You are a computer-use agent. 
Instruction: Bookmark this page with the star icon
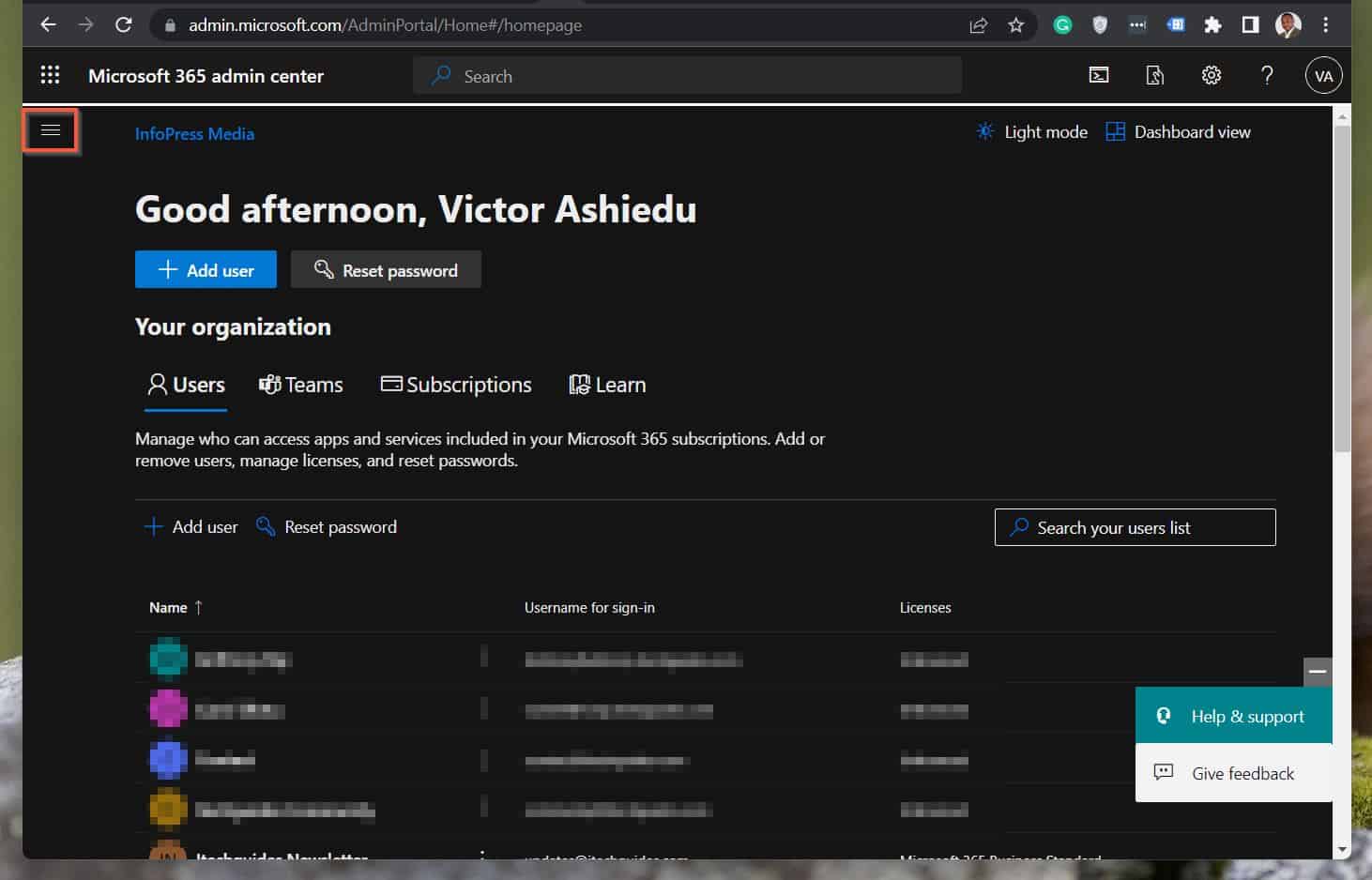point(1015,25)
